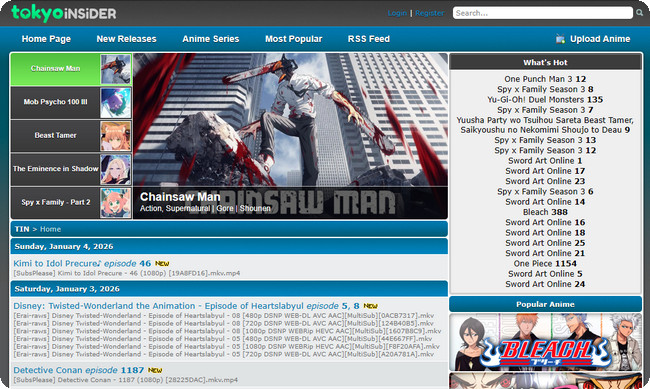The image size is (650, 389).
Task: Click TIN breadcrumb link
Action: (22, 229)
